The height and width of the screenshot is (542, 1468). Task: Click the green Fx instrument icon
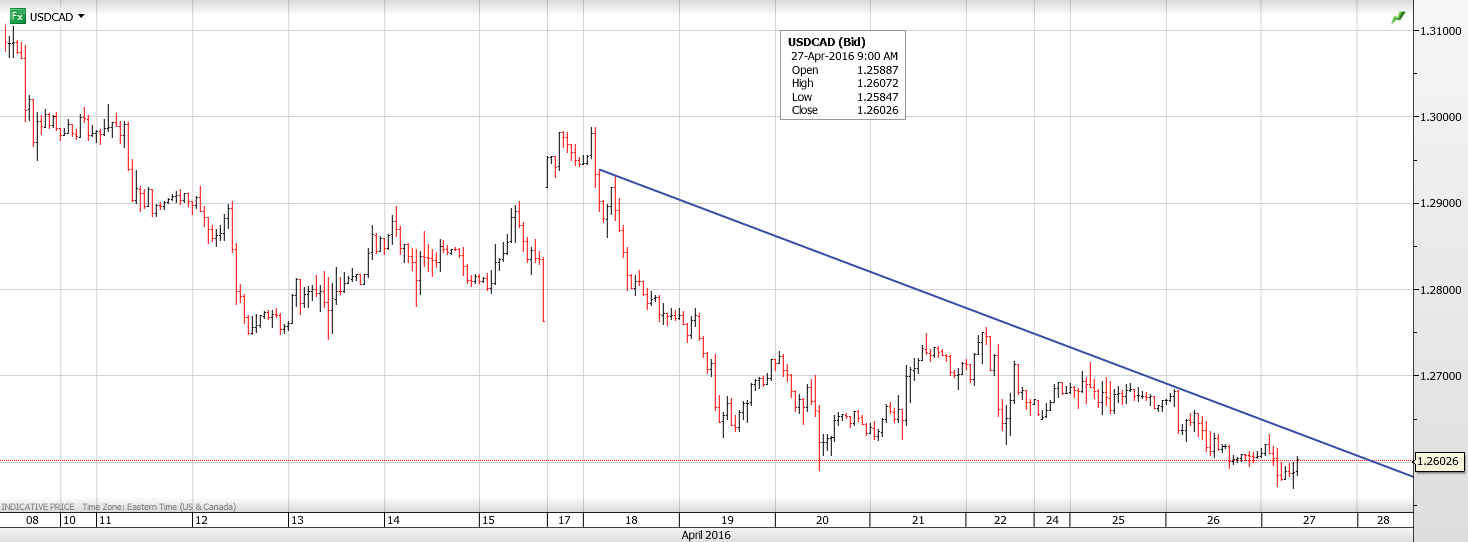tap(16, 16)
